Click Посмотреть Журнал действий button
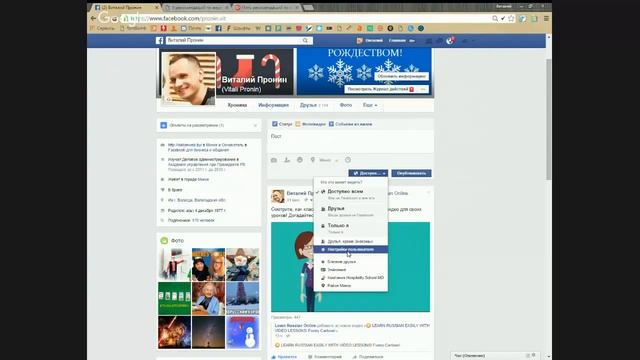The height and width of the screenshot is (360, 640). [x=380, y=89]
